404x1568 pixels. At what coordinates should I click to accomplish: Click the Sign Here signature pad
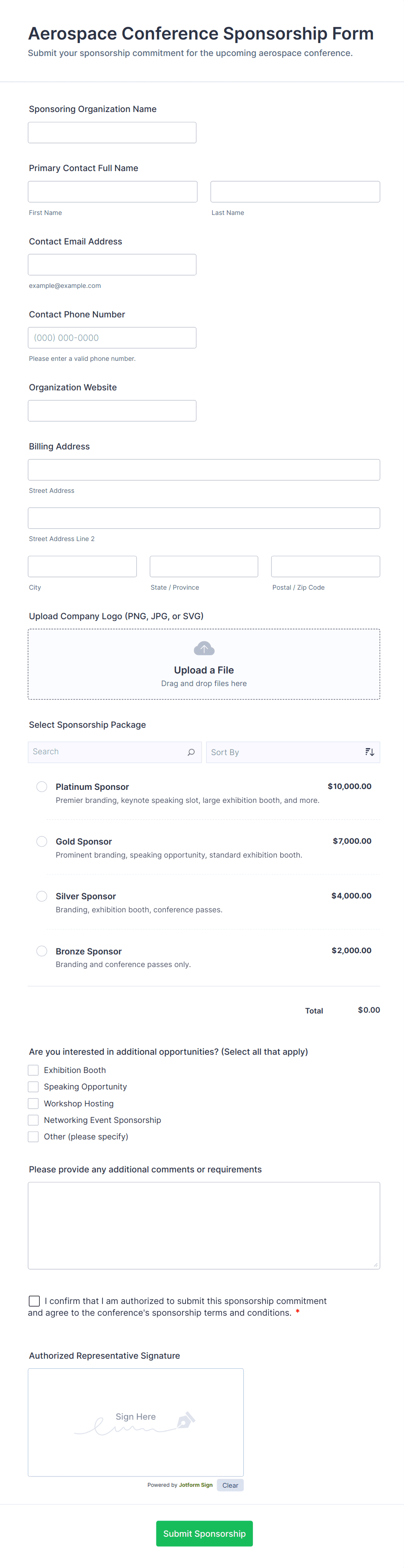click(135, 1422)
